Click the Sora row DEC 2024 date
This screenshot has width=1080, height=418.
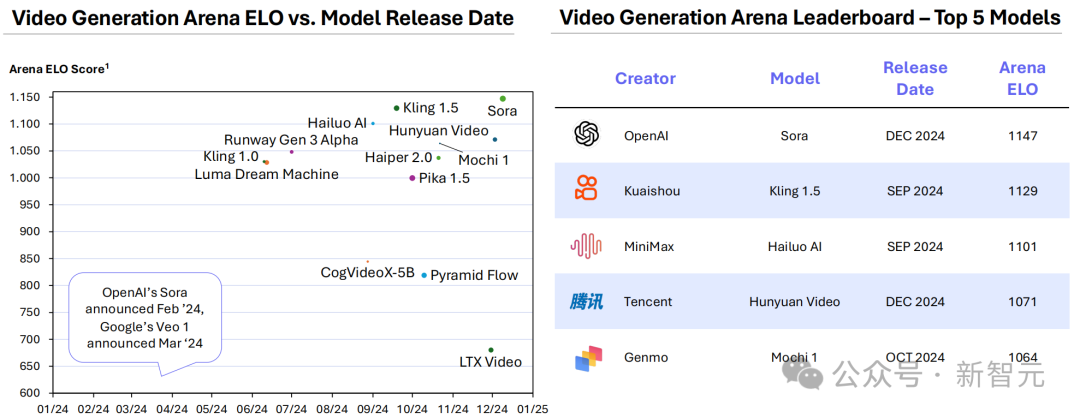915,136
